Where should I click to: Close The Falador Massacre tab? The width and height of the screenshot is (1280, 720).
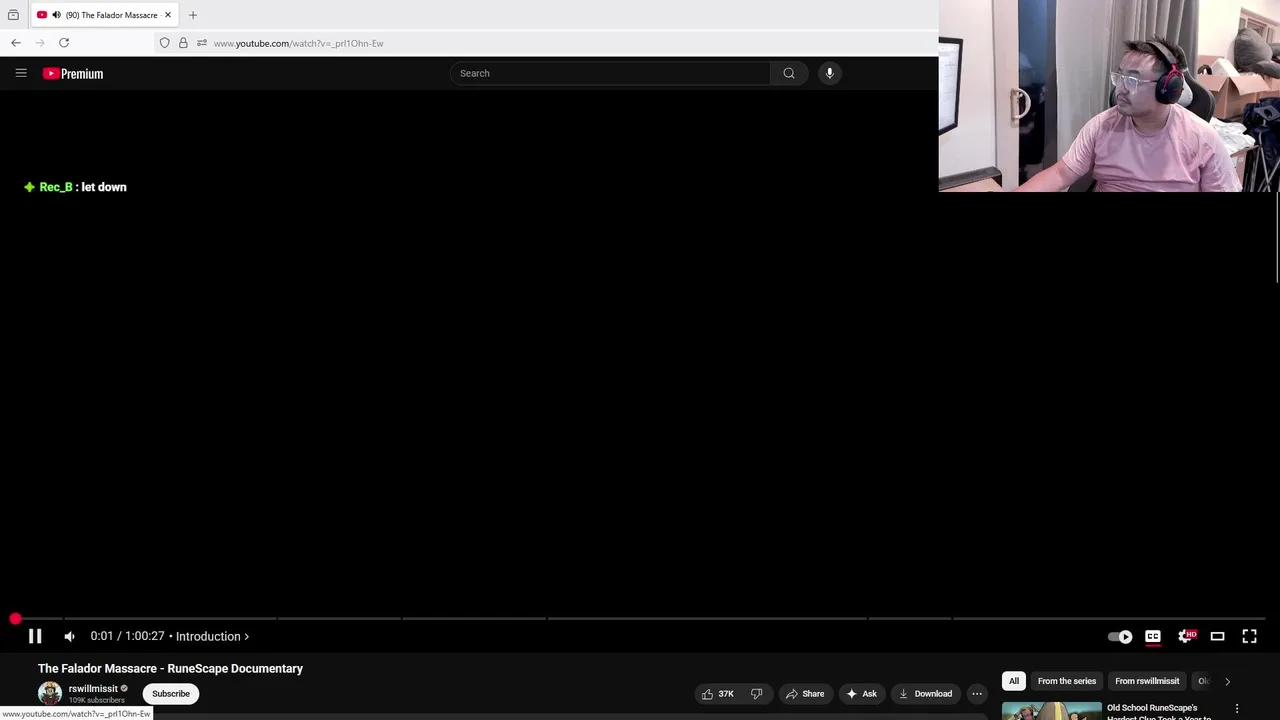[x=168, y=15]
